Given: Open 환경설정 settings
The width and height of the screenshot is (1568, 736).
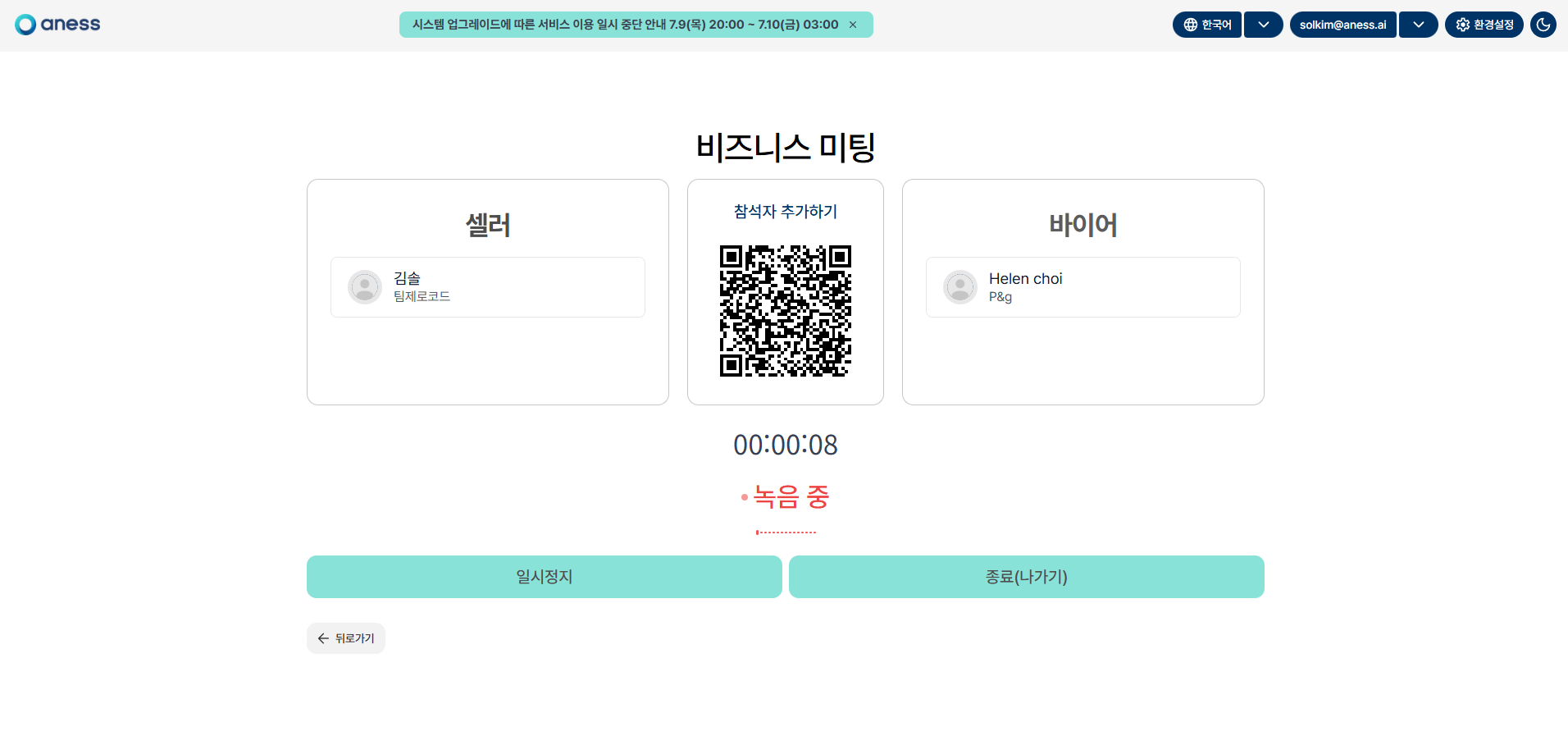Looking at the screenshot, I should point(1484,25).
